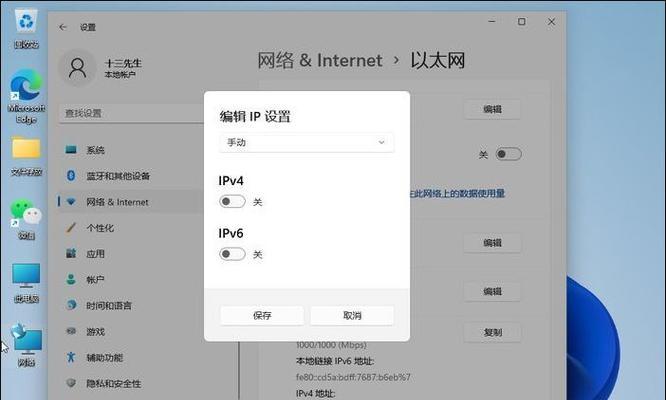Open 帐户 settings category
This screenshot has height=400, width=666.
(x=96, y=280)
